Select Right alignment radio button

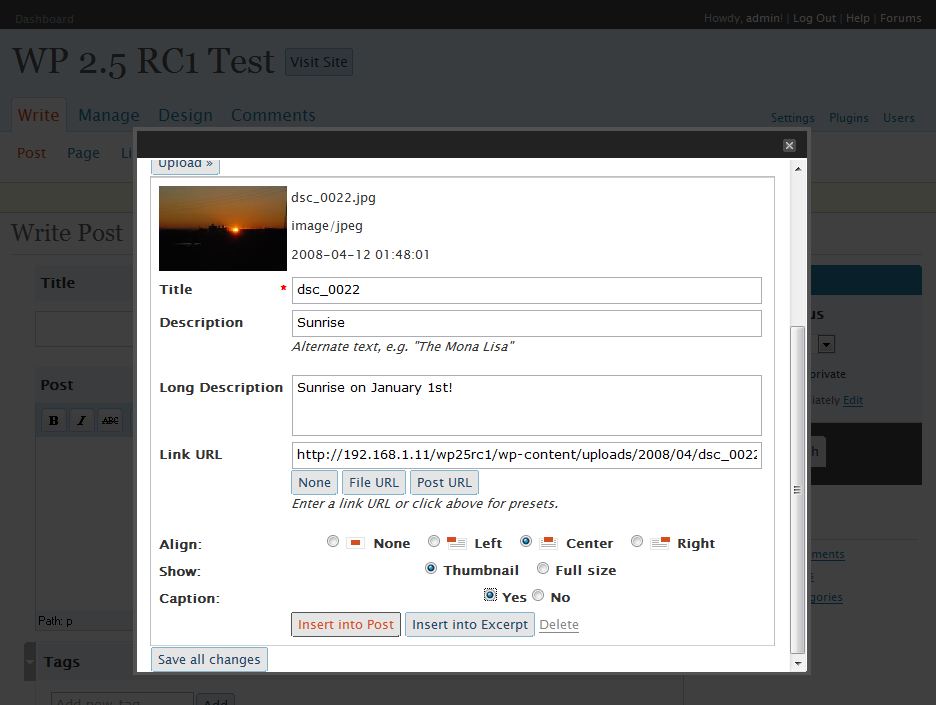coord(637,541)
